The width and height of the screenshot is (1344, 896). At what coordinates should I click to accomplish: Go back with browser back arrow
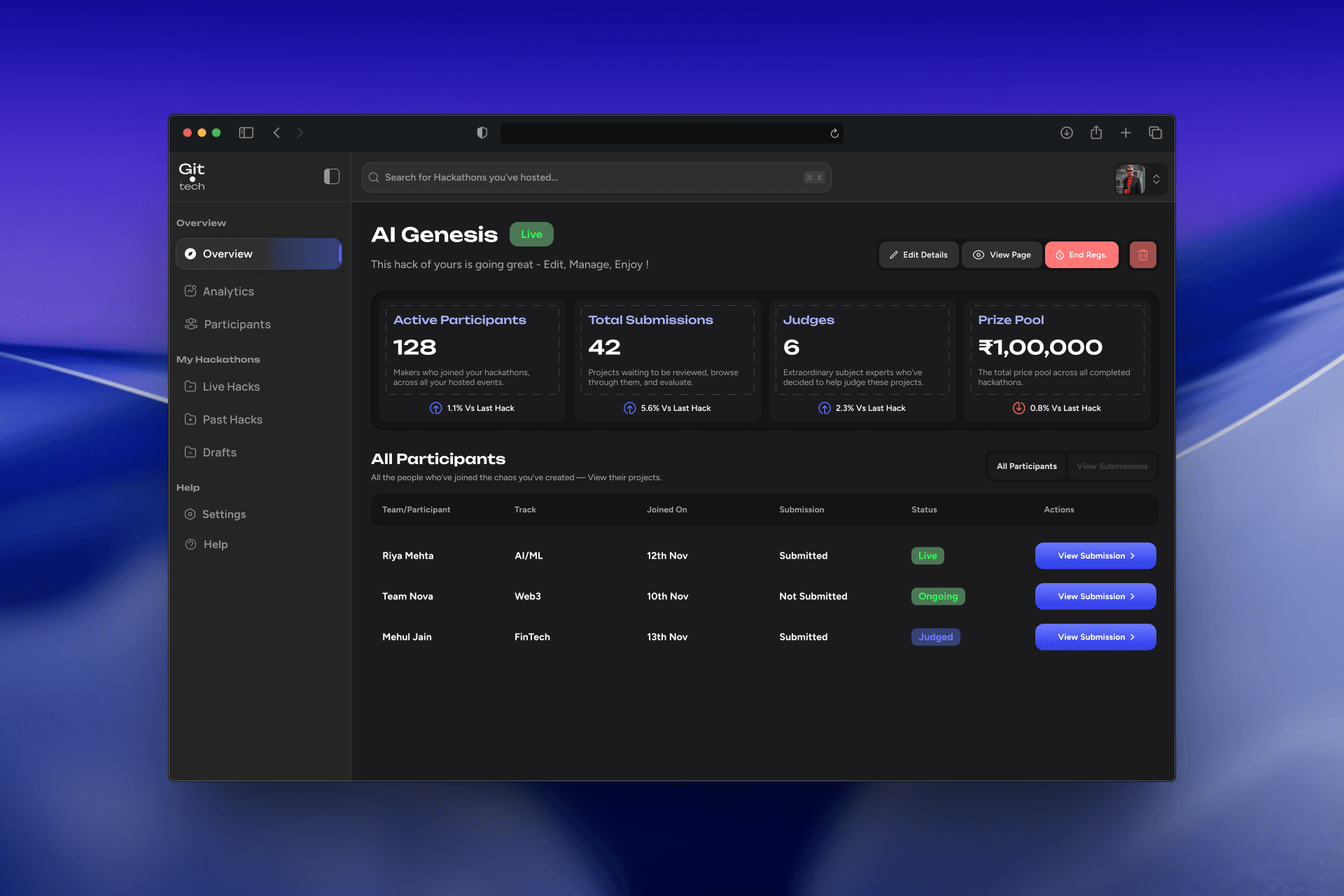pos(277,133)
